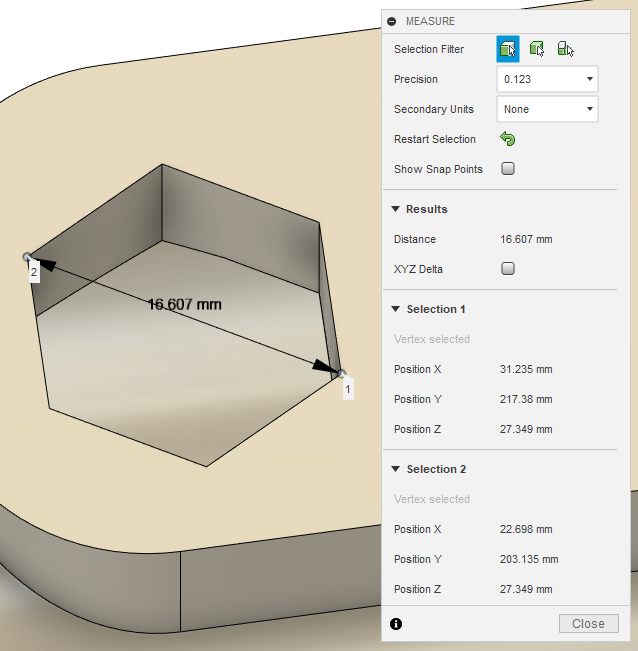Select Selection 1 Position Z value 27.349 mm
Image resolution: width=638 pixels, height=651 pixels.
[x=526, y=429]
